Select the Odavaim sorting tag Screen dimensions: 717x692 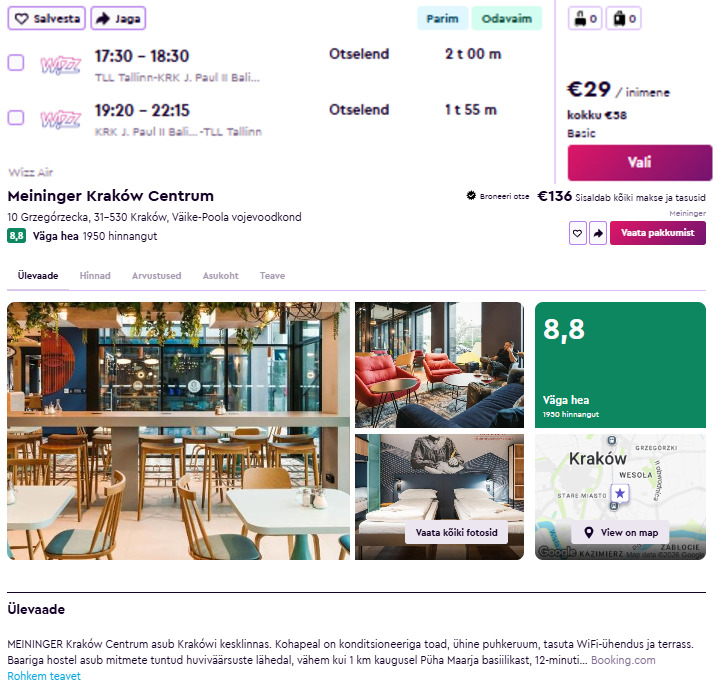(x=507, y=19)
